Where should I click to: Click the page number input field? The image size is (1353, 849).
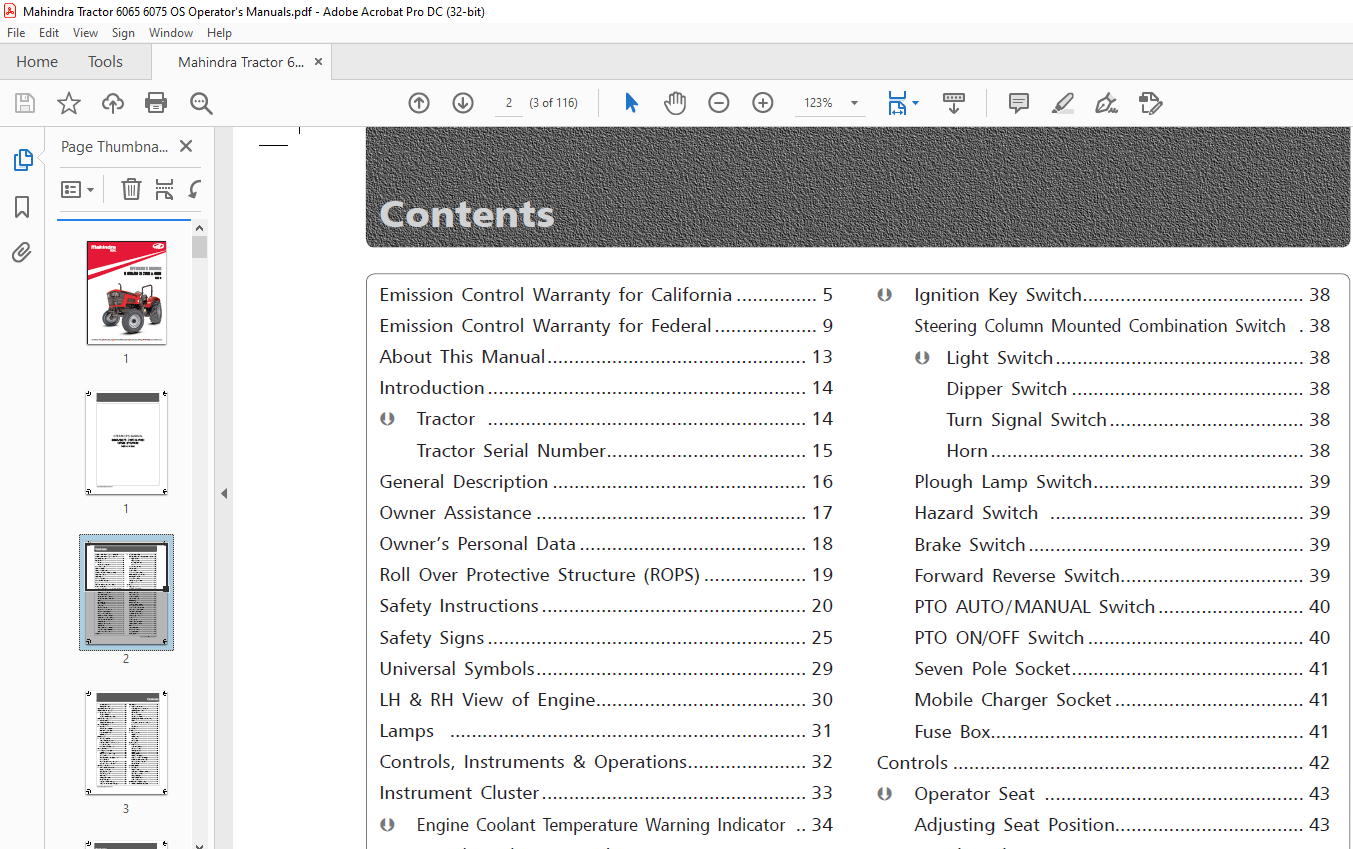509,103
